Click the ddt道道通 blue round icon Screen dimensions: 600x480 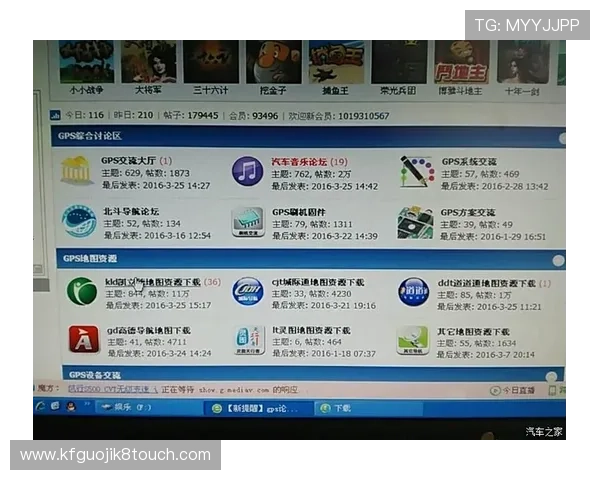(x=413, y=292)
